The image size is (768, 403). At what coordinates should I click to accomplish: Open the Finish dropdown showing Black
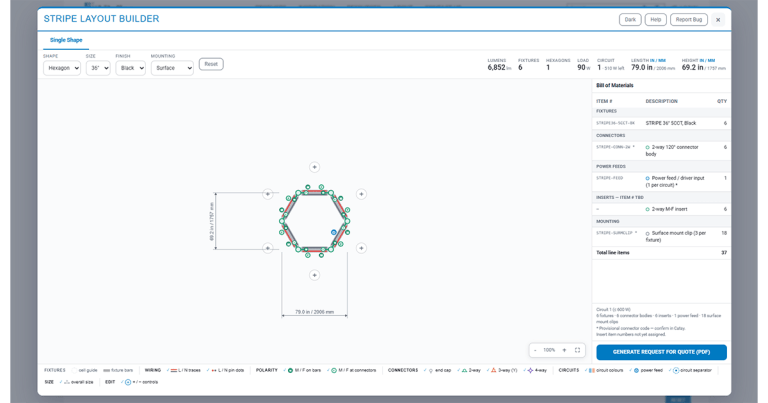(130, 68)
